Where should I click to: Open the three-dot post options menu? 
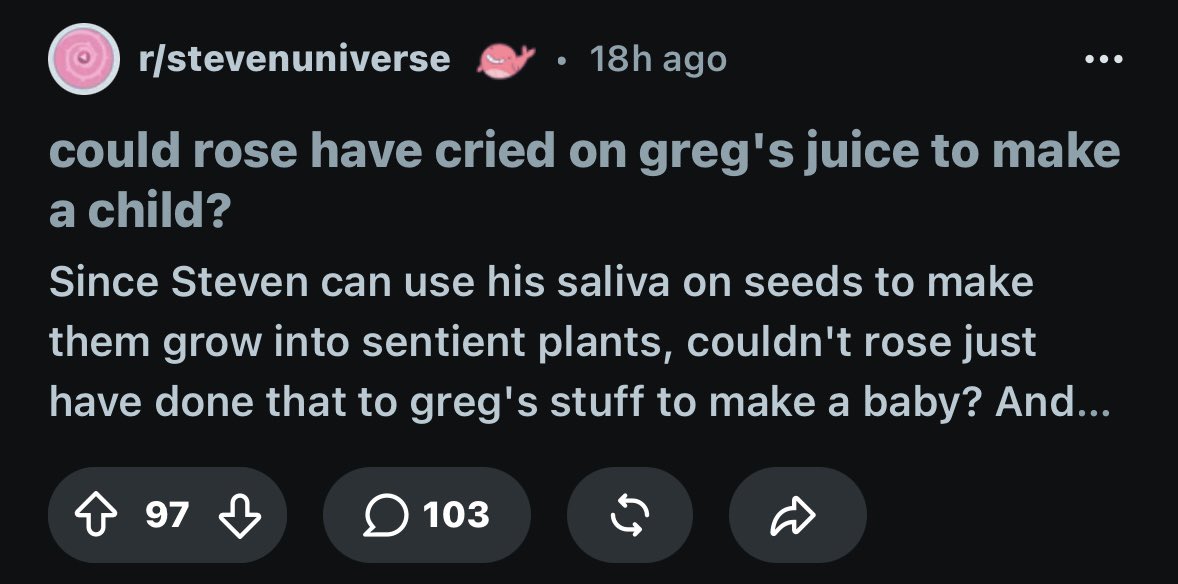[1104, 59]
